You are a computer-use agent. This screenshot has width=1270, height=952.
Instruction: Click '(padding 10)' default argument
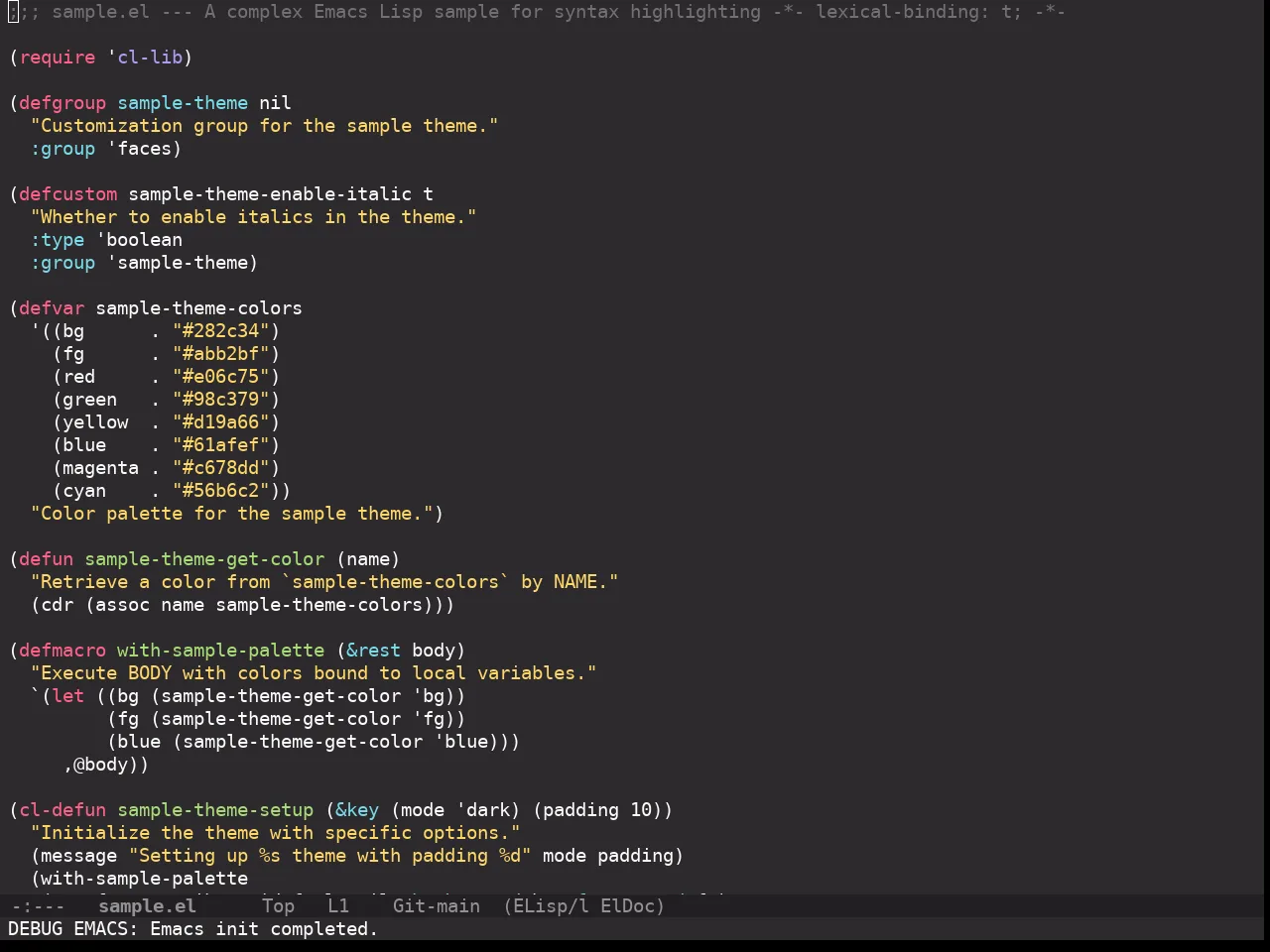[597, 810]
